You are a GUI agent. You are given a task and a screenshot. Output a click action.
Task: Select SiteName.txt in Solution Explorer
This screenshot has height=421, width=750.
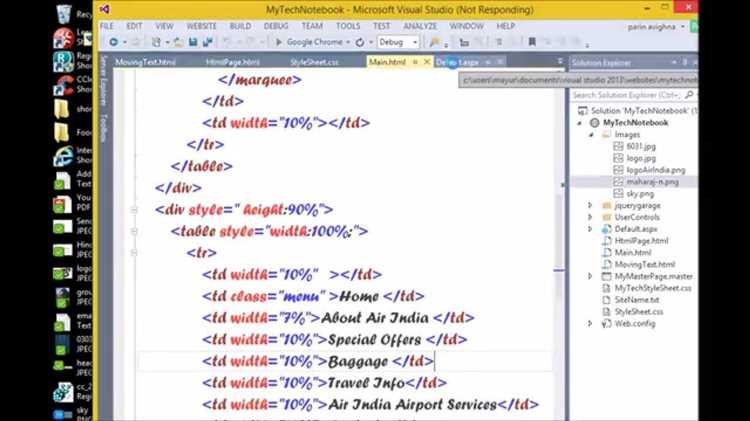click(x=637, y=299)
